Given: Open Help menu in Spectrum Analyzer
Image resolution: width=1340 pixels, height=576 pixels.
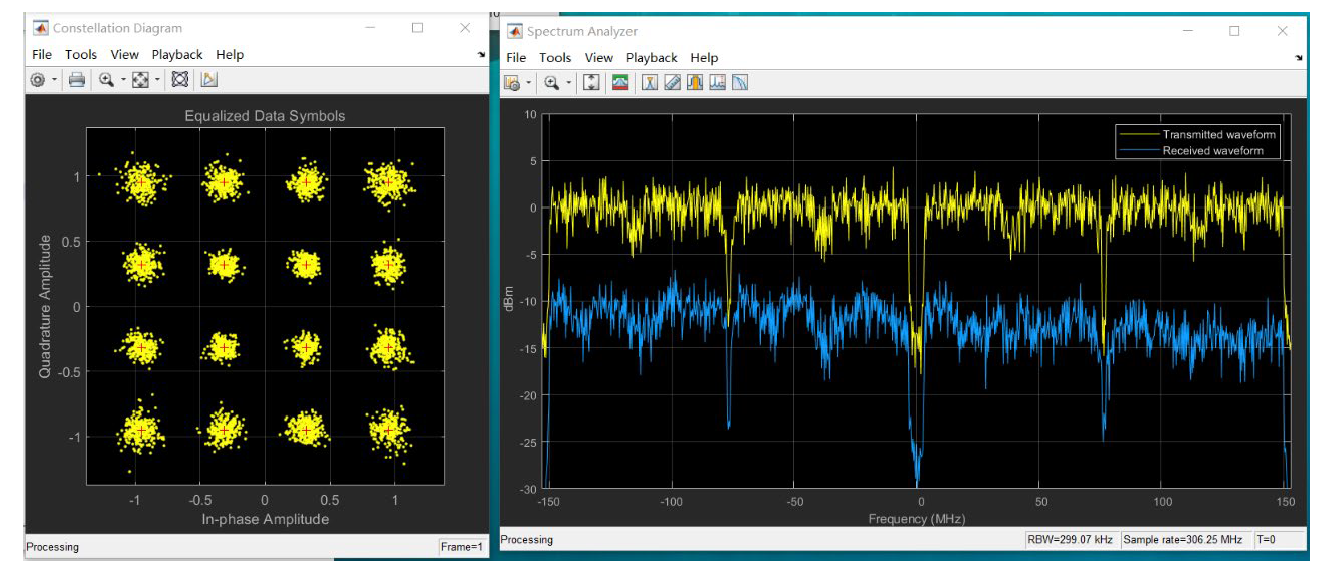Looking at the screenshot, I should [704, 58].
